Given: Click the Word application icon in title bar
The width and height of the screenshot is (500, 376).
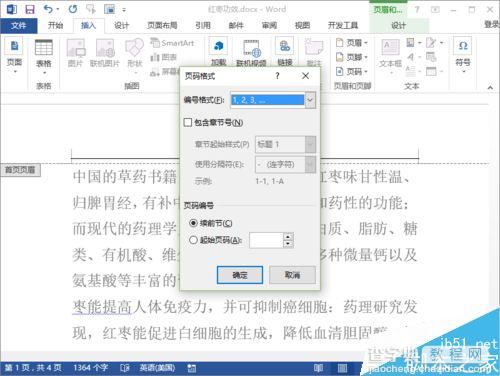Looking at the screenshot, I should (x=12, y=9).
